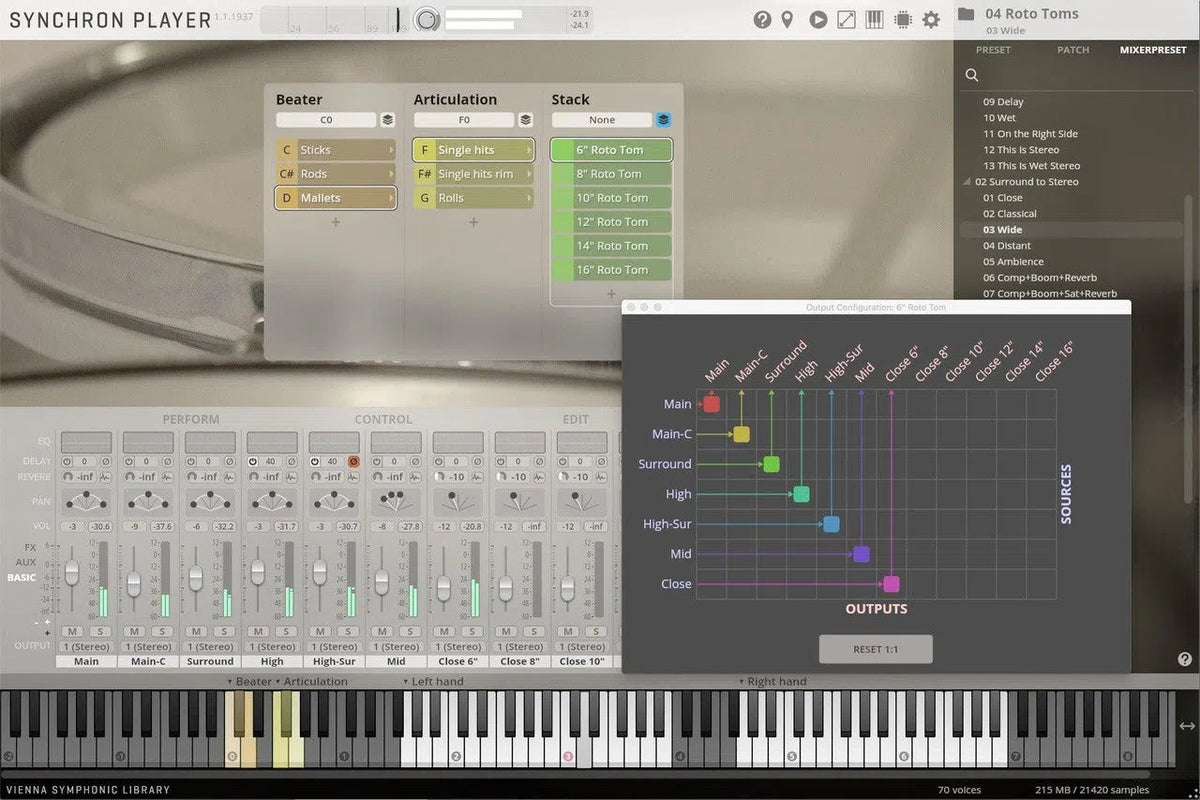The height and width of the screenshot is (800, 1200).
Task: Open output dropdown of Mid channel
Action: pyautogui.click(x=396, y=647)
